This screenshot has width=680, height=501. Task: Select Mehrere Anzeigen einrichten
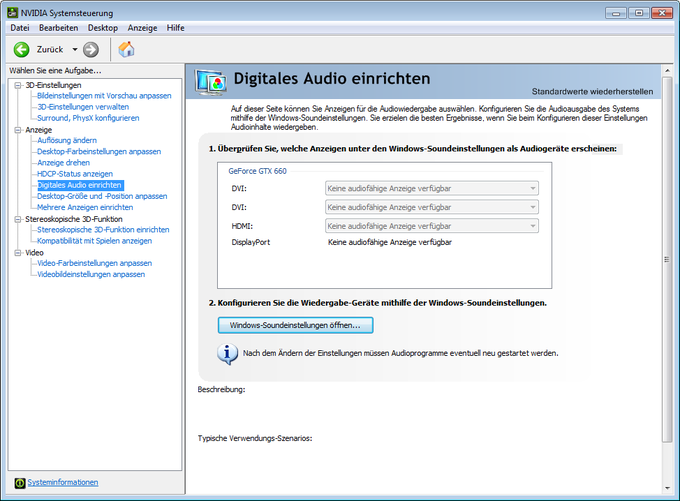(x=85, y=207)
